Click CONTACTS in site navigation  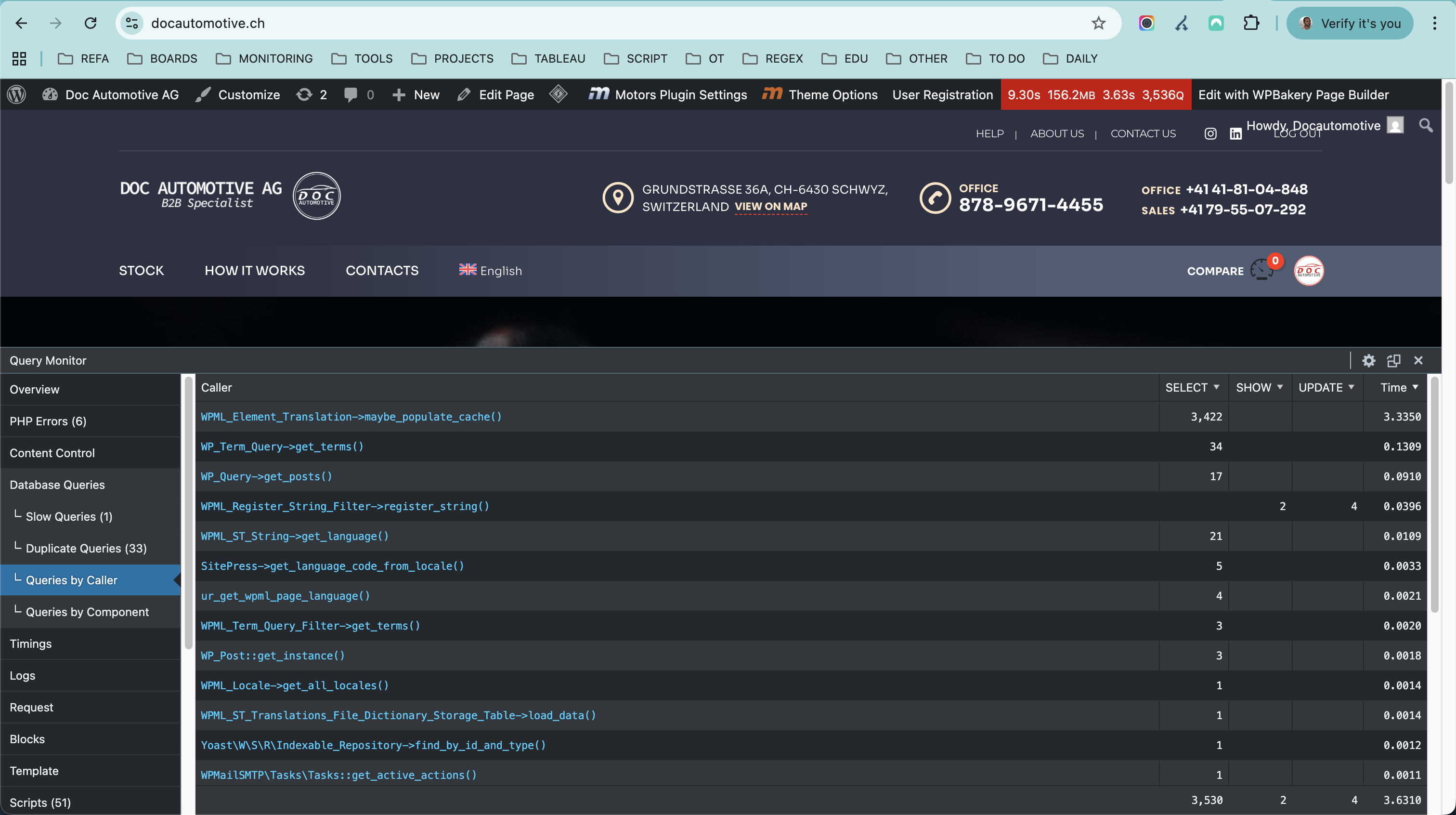[382, 270]
